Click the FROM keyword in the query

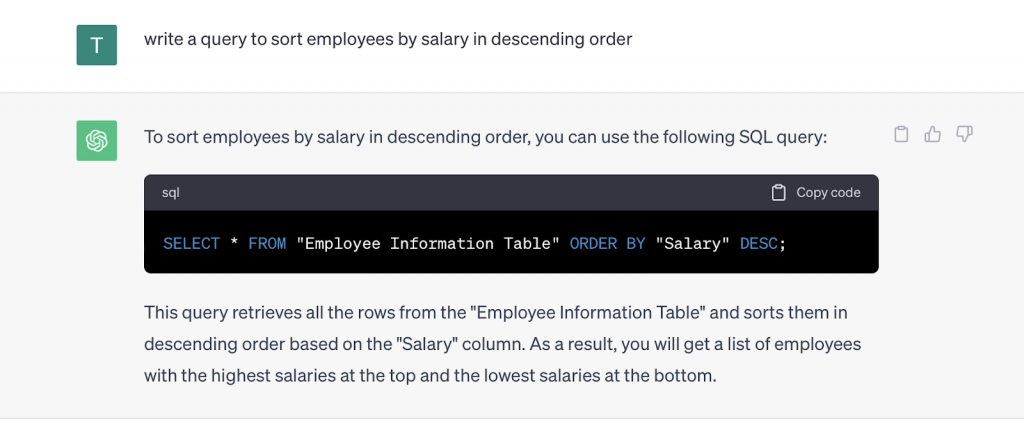[267, 244]
